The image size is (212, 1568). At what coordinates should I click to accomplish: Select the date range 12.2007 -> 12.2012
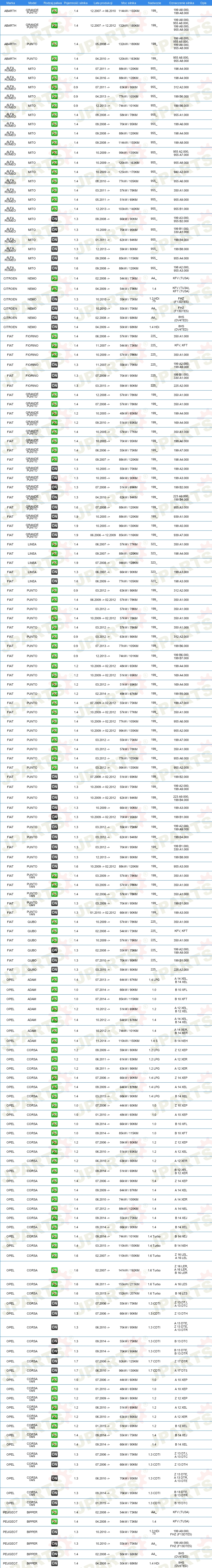103,26
